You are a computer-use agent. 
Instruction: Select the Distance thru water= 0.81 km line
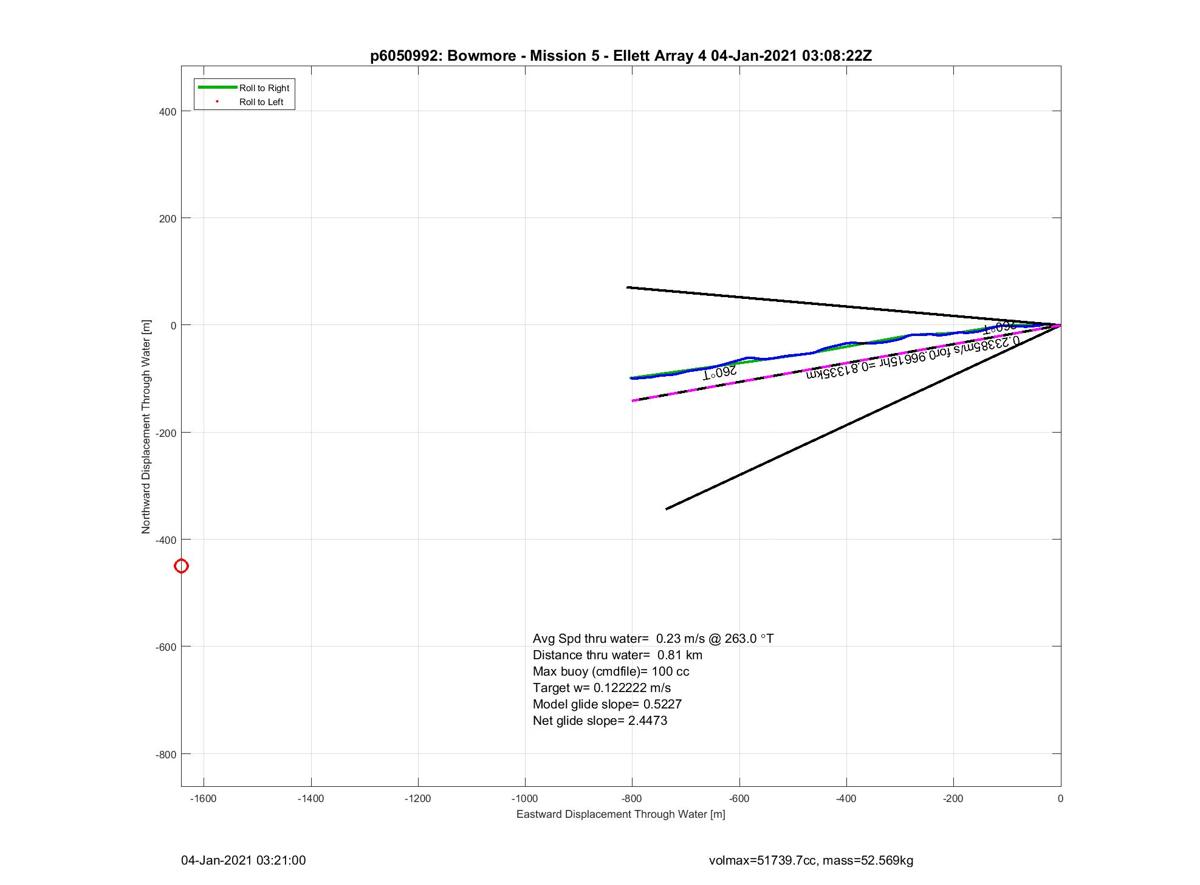[x=617, y=655]
